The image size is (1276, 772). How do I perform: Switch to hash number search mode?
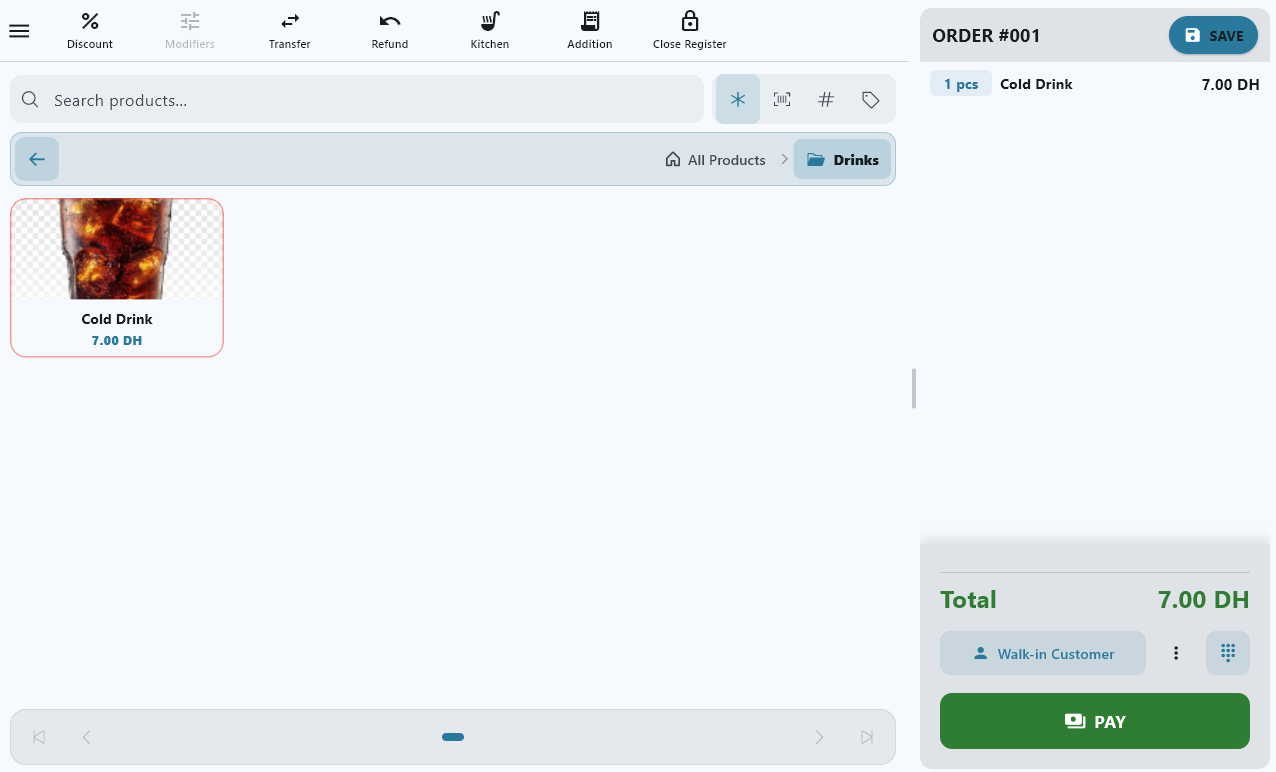826,100
